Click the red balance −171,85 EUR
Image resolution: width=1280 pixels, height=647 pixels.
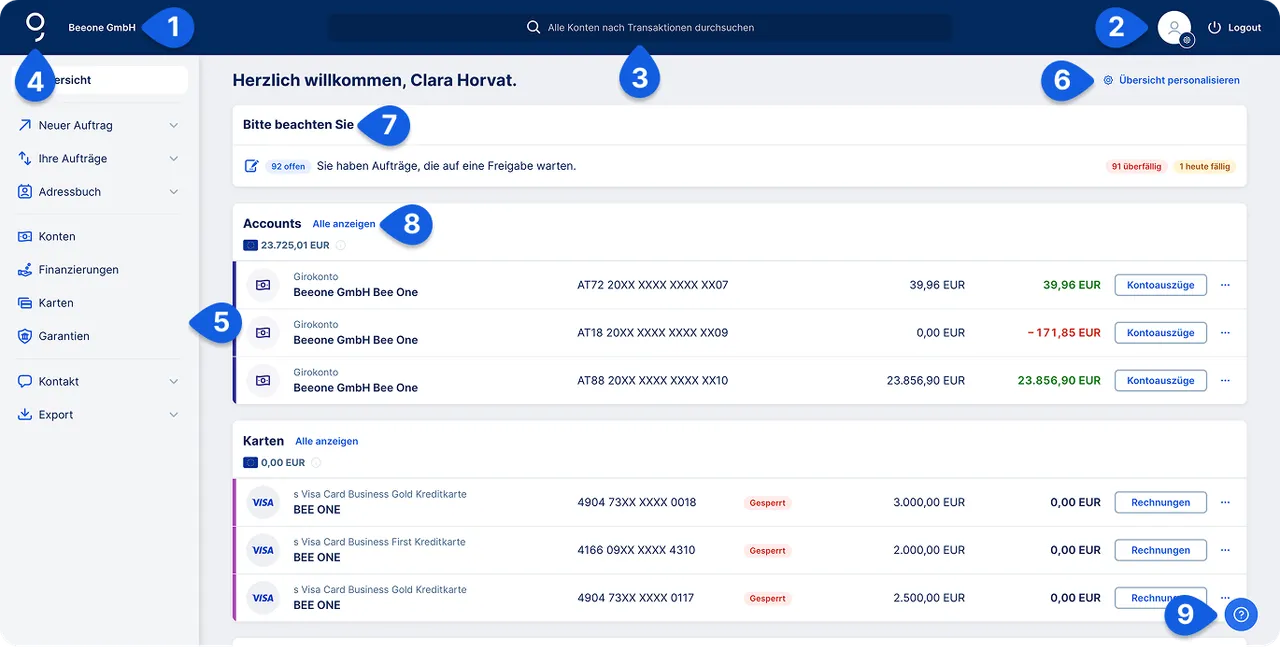pos(1064,333)
